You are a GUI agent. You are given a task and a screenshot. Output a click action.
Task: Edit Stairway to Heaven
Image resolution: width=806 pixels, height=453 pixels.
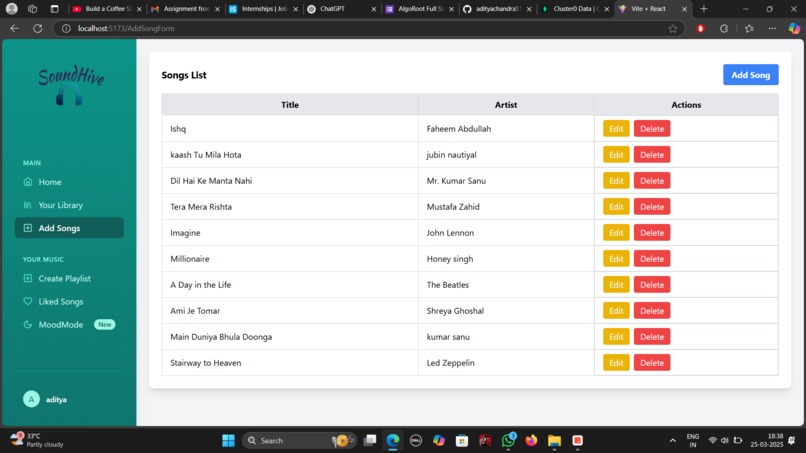coord(616,363)
